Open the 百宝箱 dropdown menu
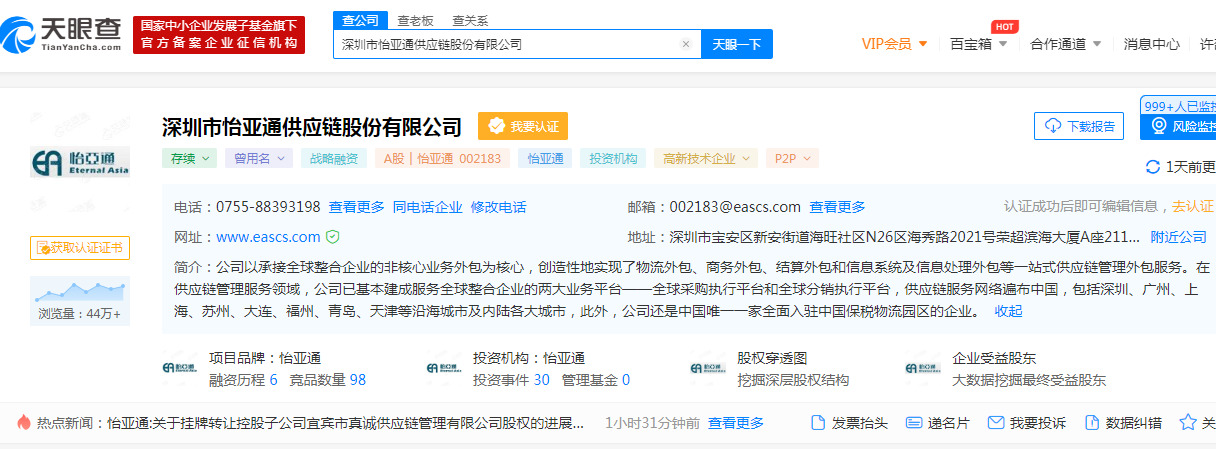This screenshot has height=449, width=1216. click(978, 44)
